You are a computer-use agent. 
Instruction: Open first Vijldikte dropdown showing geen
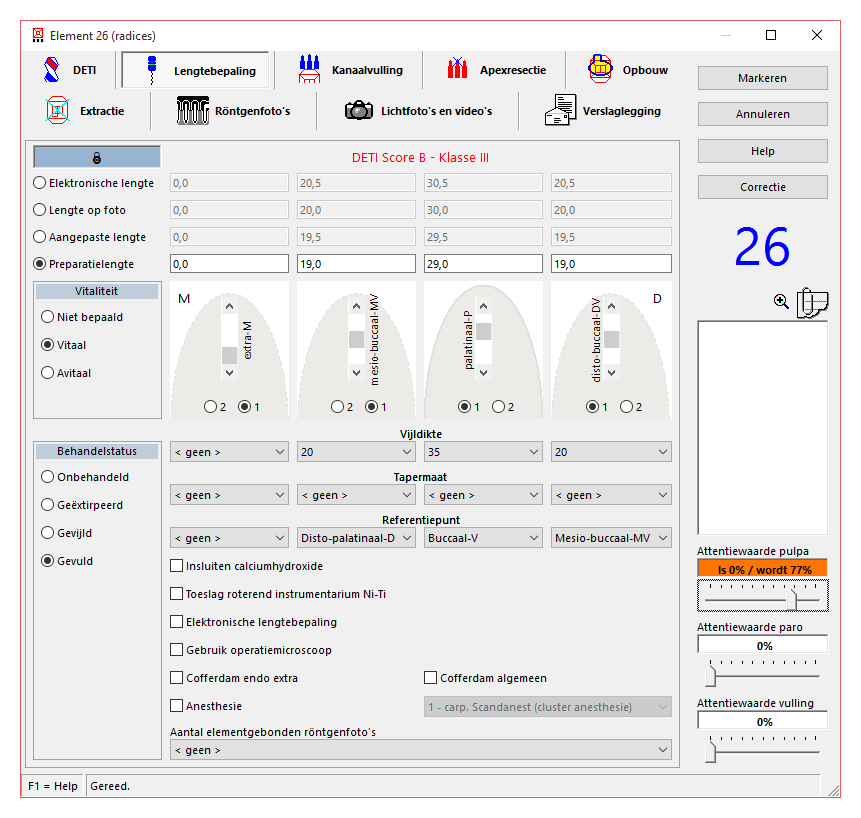point(229,452)
